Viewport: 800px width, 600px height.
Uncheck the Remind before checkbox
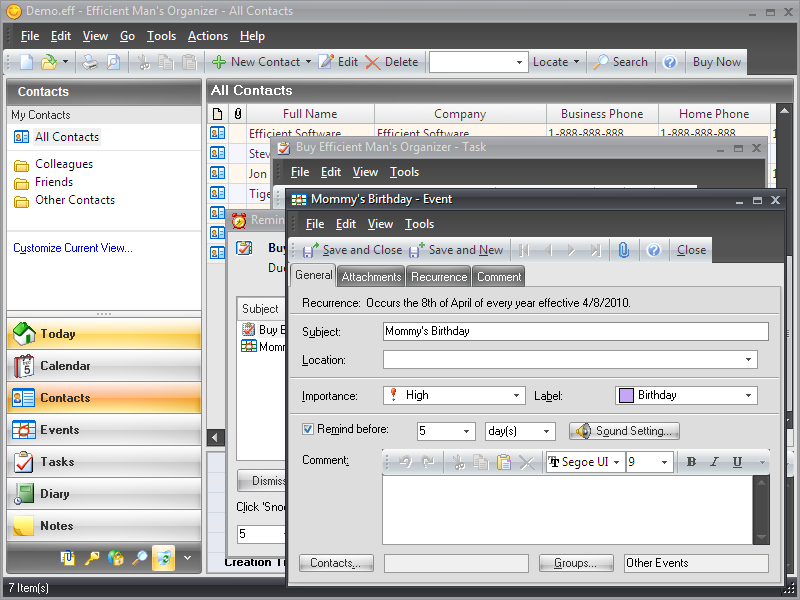(x=308, y=430)
